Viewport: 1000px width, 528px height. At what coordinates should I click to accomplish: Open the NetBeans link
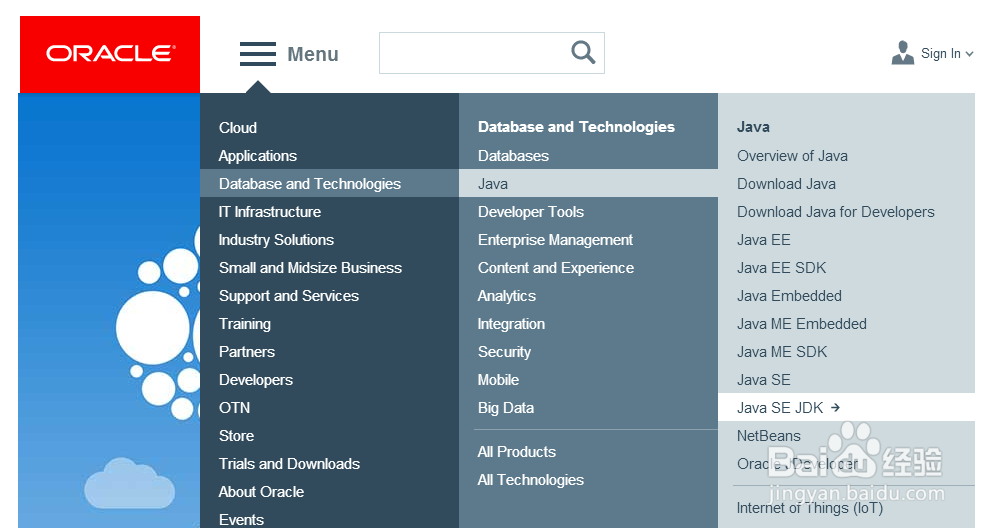[768, 436]
